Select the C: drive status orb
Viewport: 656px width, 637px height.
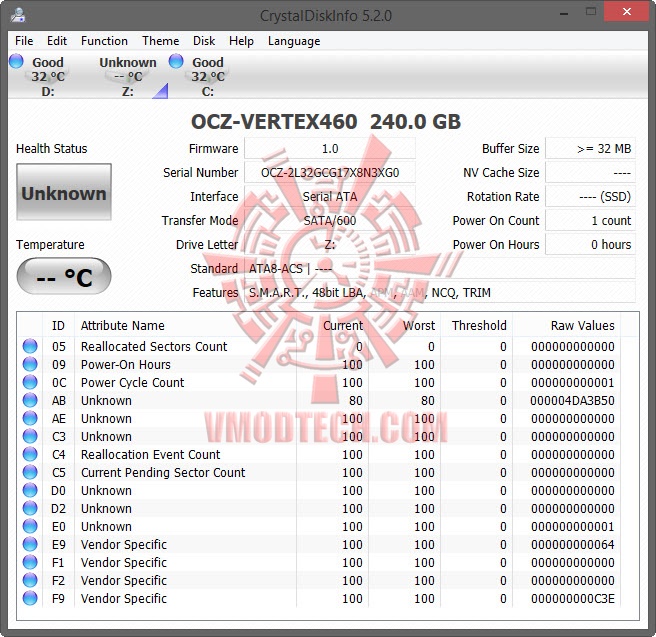[176, 61]
